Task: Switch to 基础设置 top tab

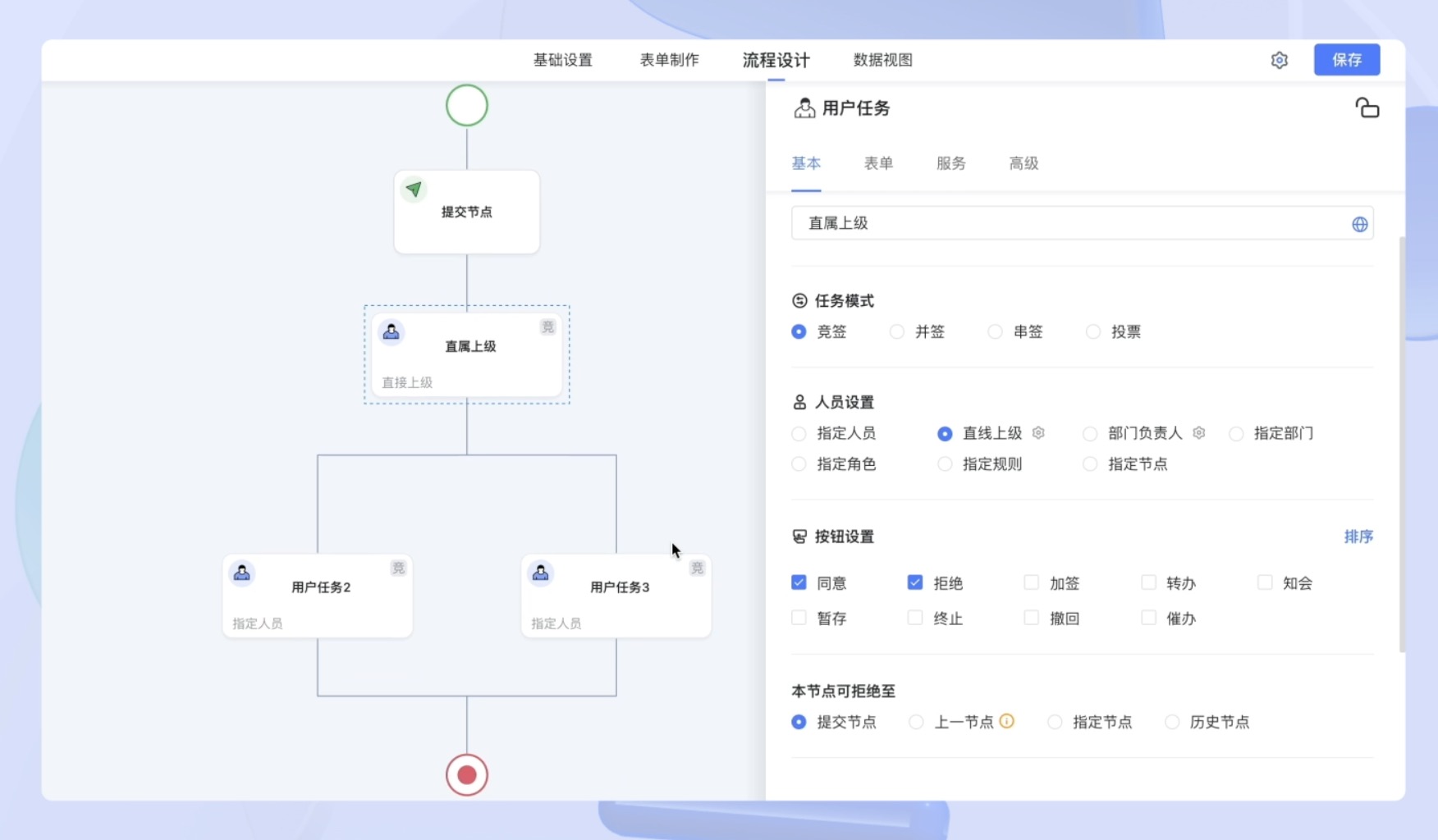Action: pyautogui.click(x=562, y=60)
